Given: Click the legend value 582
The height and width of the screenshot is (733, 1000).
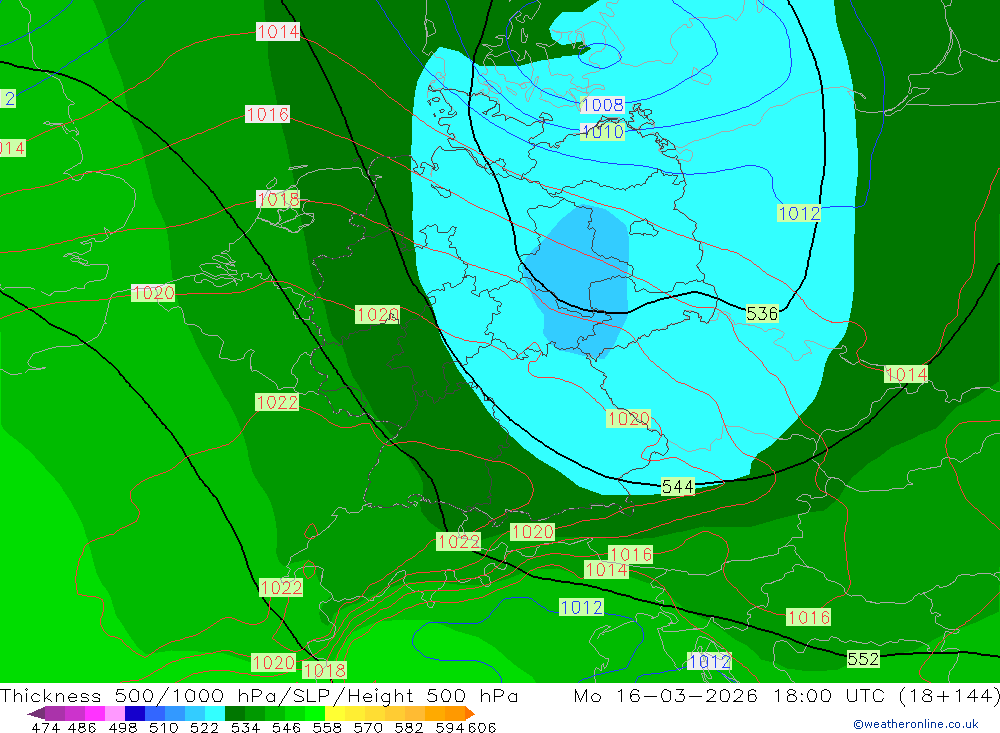Looking at the screenshot, I should (408, 728).
